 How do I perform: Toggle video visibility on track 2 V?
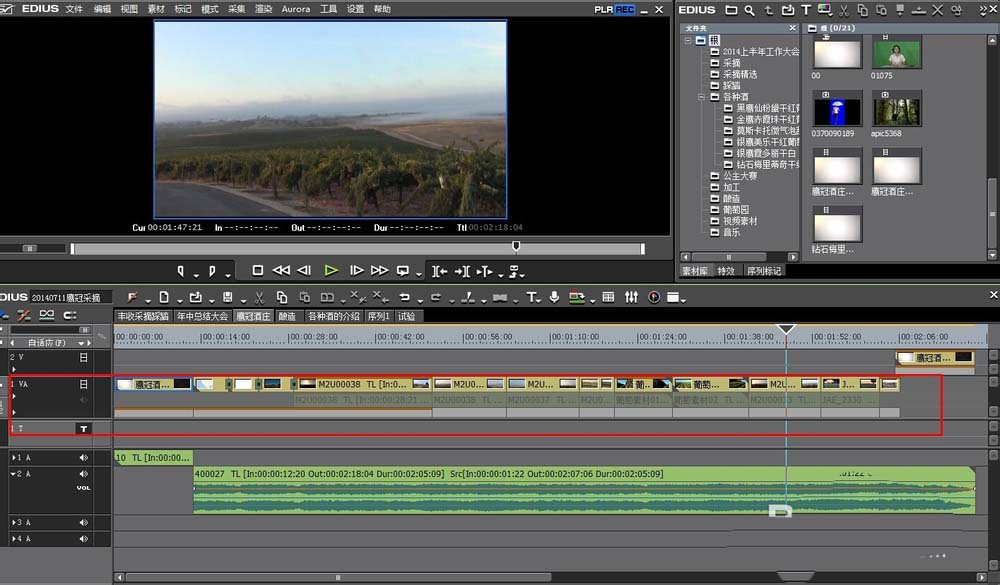[84, 358]
